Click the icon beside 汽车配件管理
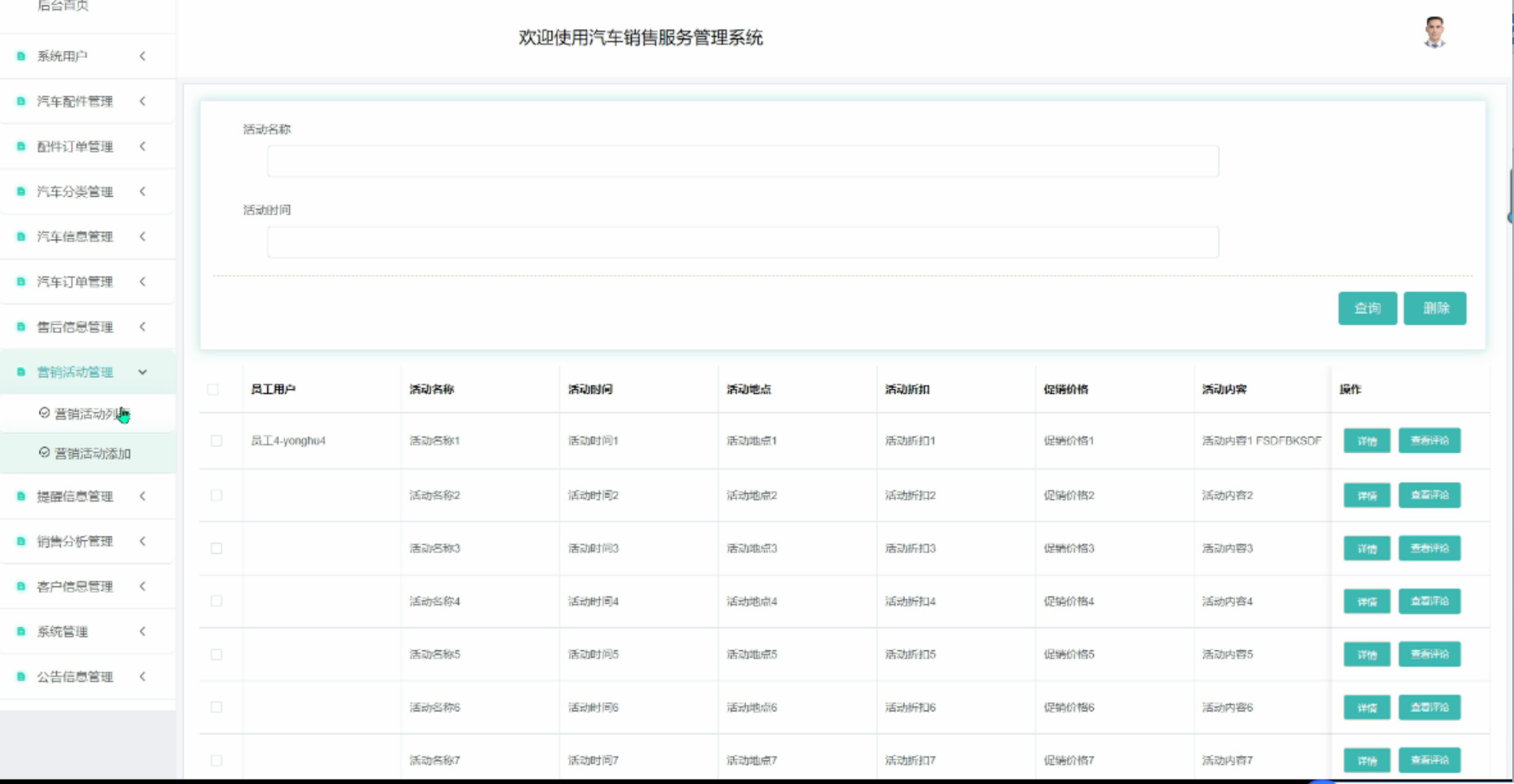This screenshot has width=1514, height=784. pyautogui.click(x=21, y=102)
